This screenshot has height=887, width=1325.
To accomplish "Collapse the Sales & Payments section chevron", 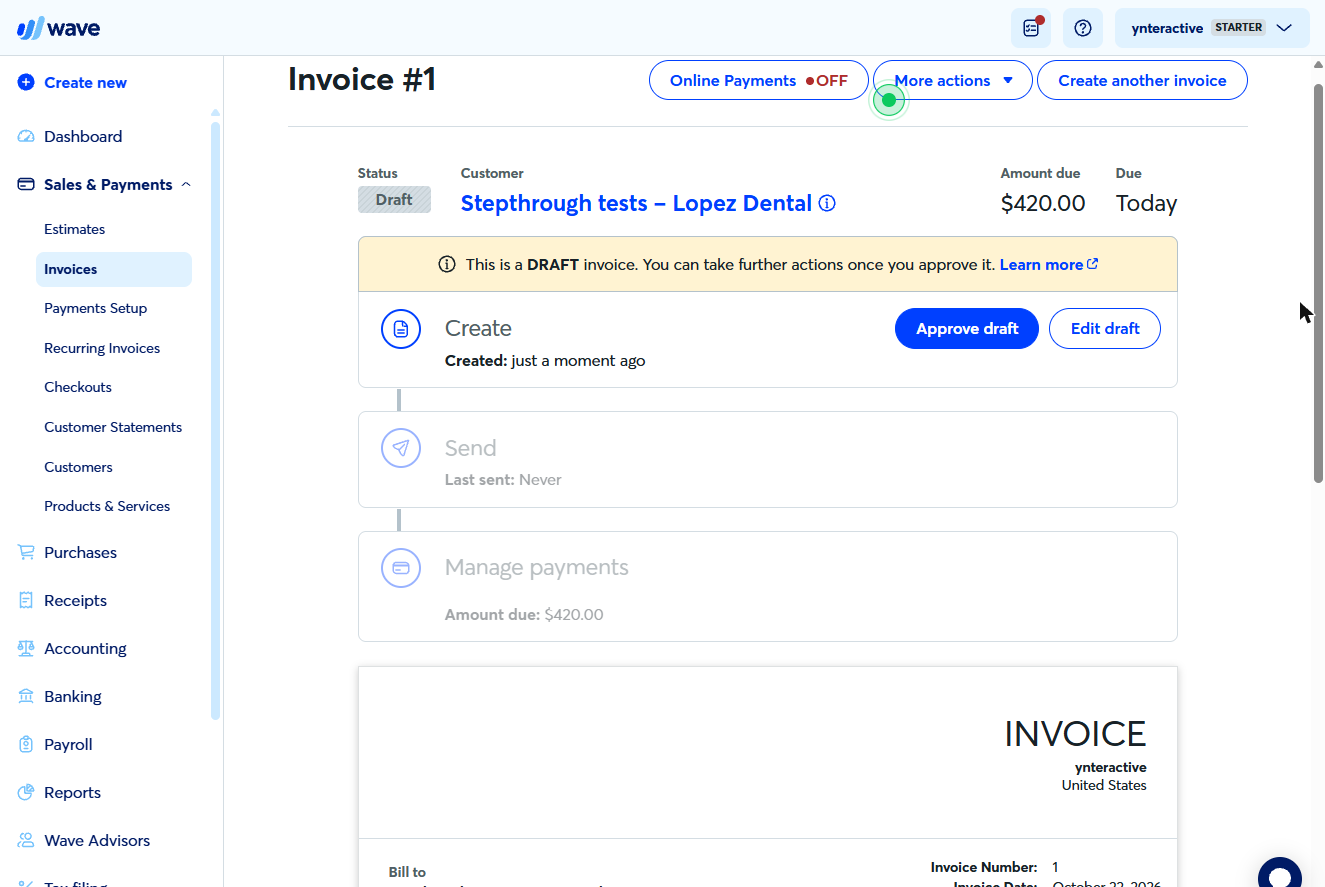I will (186, 185).
